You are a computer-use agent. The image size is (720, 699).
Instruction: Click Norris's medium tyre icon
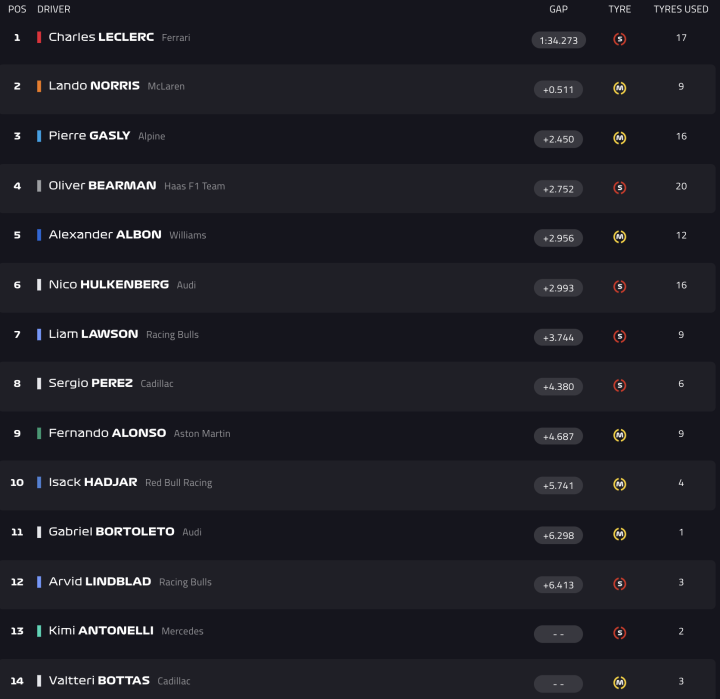coord(619,88)
